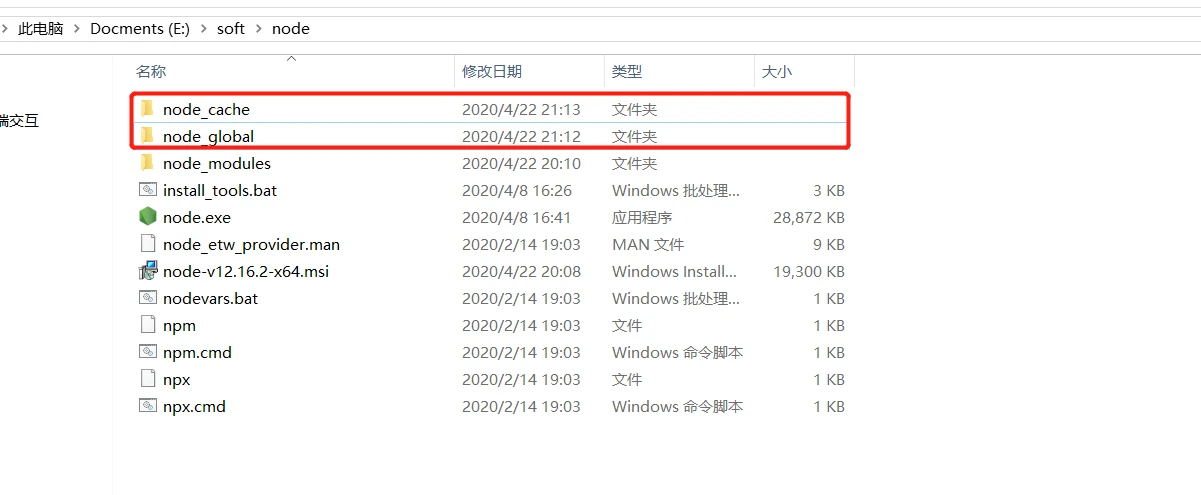Sort by the 大小 column header
The height and width of the screenshot is (495, 1201).
(x=777, y=72)
